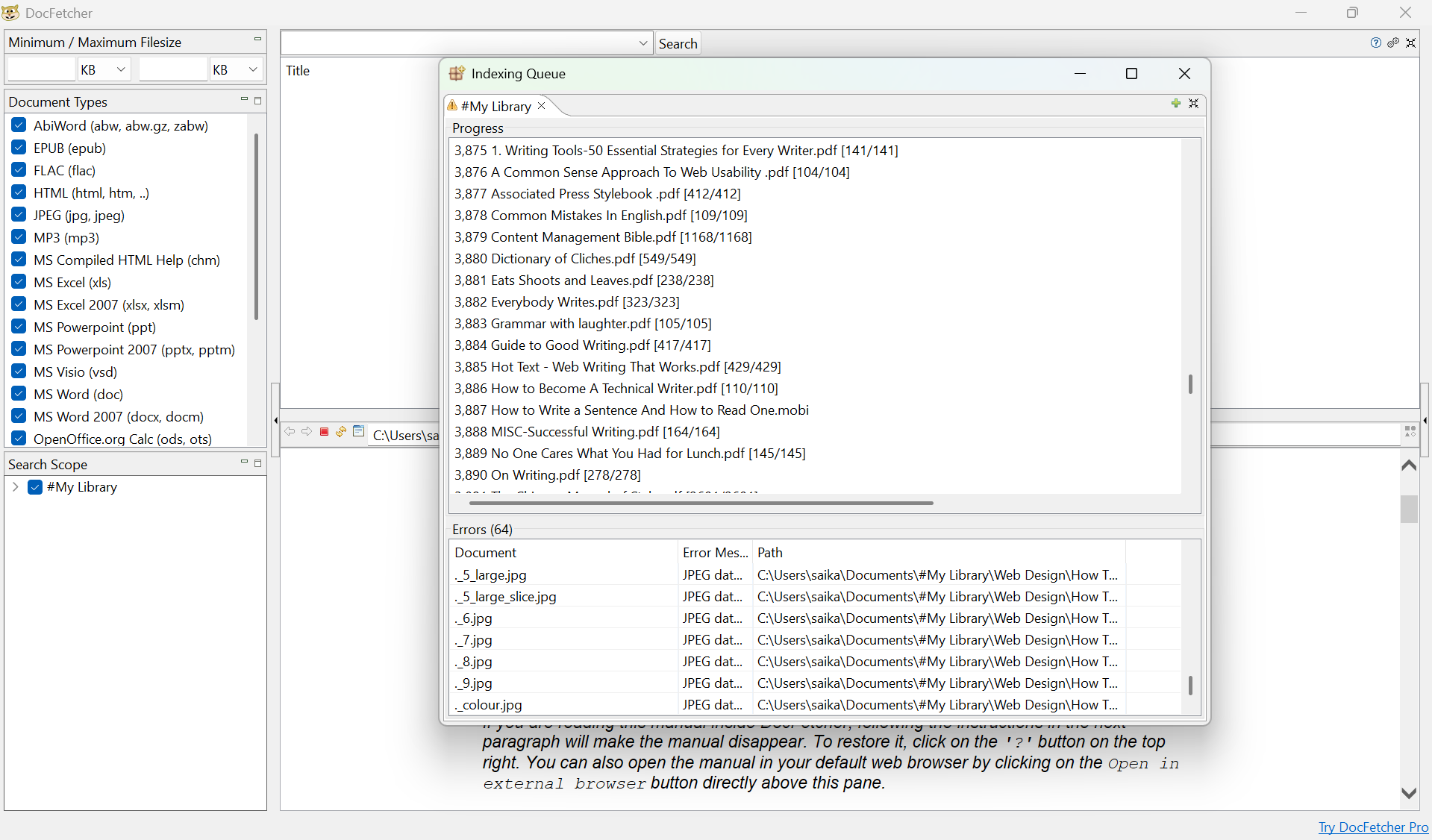The image size is (1432, 840).
Task: Expand the #My Library tree node
Action: [16, 487]
